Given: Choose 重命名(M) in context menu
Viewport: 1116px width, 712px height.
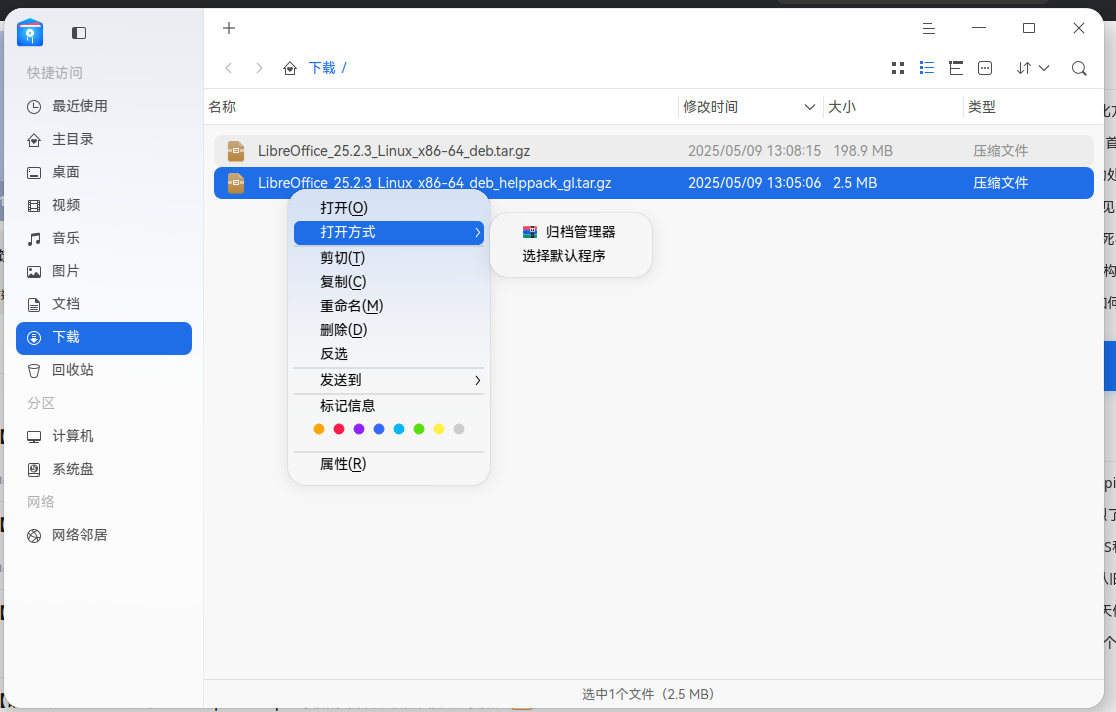Looking at the screenshot, I should (x=389, y=306).
